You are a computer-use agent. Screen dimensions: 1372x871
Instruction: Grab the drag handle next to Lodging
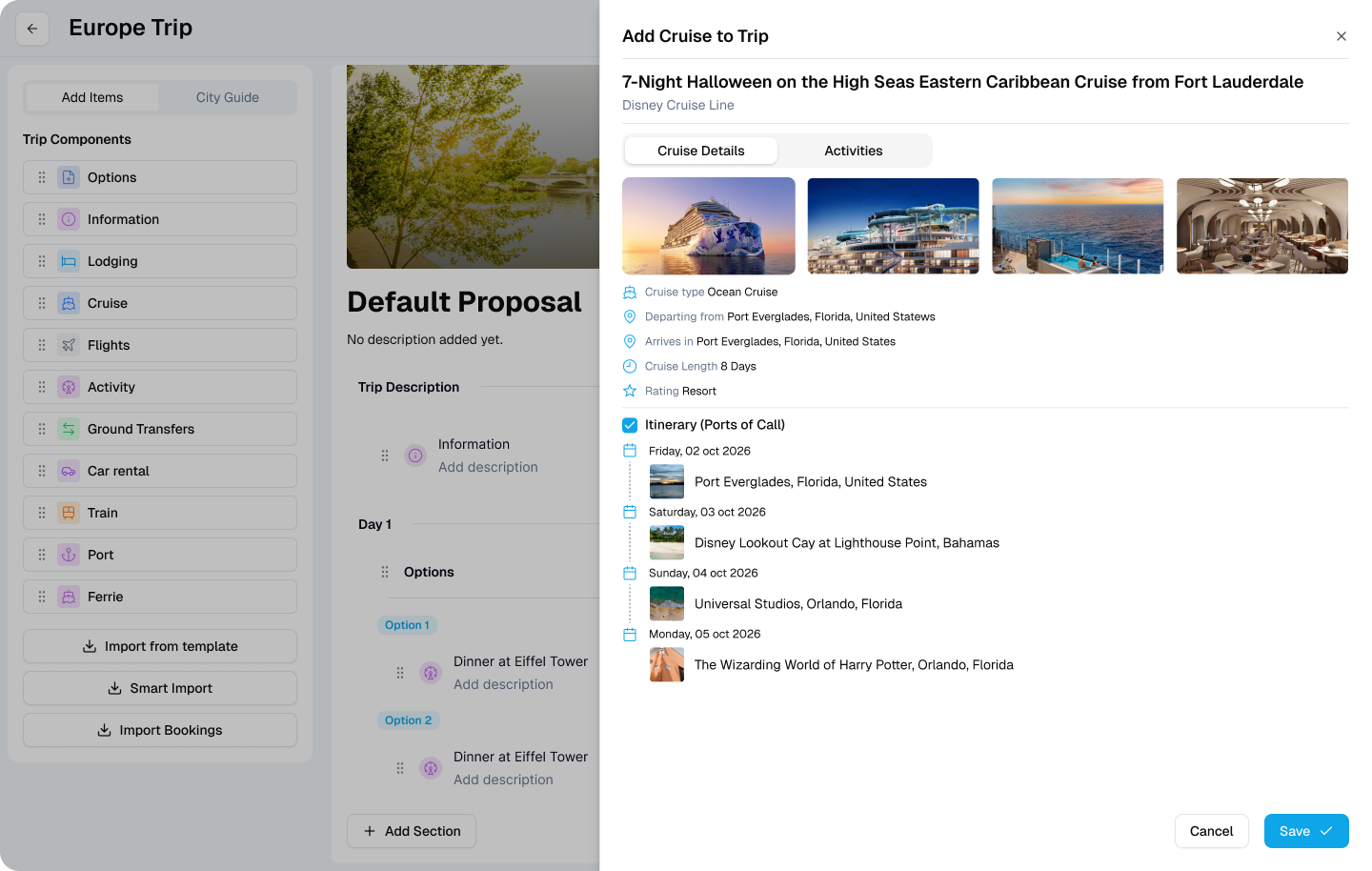[x=42, y=261]
